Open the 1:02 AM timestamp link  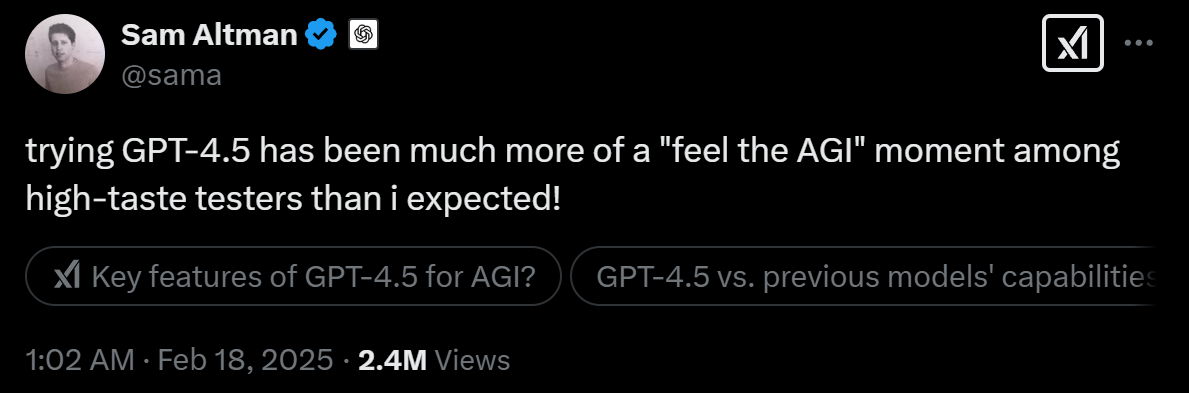point(80,360)
